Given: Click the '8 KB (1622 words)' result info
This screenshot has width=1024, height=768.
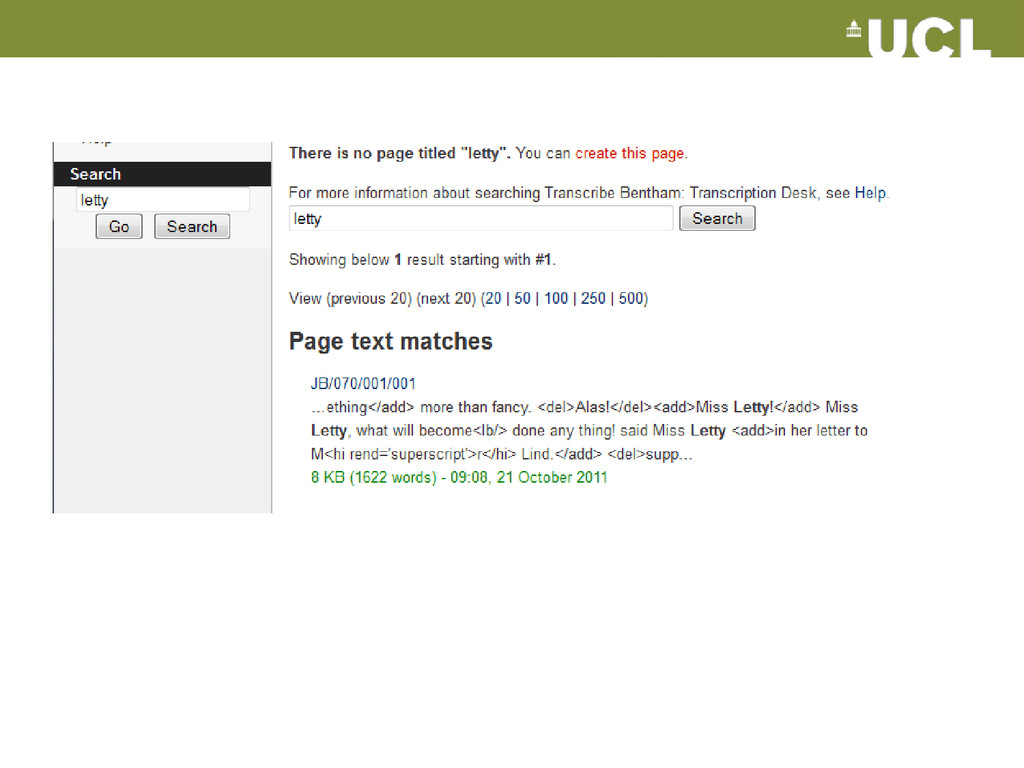Looking at the screenshot, I should 374,477.
